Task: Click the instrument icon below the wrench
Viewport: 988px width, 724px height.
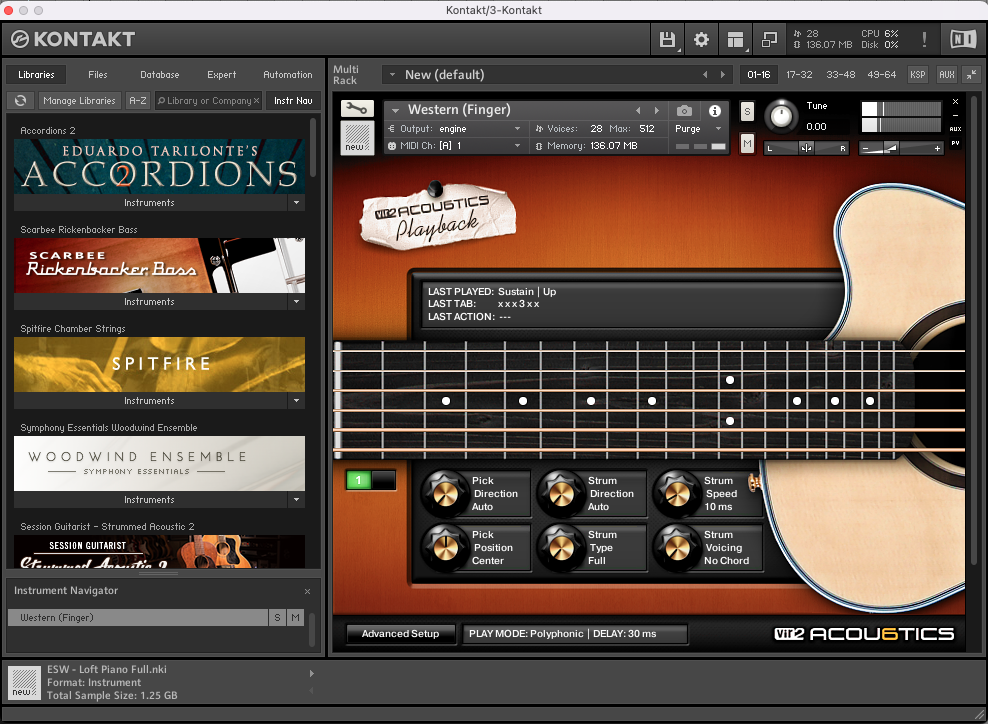Action: point(357,137)
